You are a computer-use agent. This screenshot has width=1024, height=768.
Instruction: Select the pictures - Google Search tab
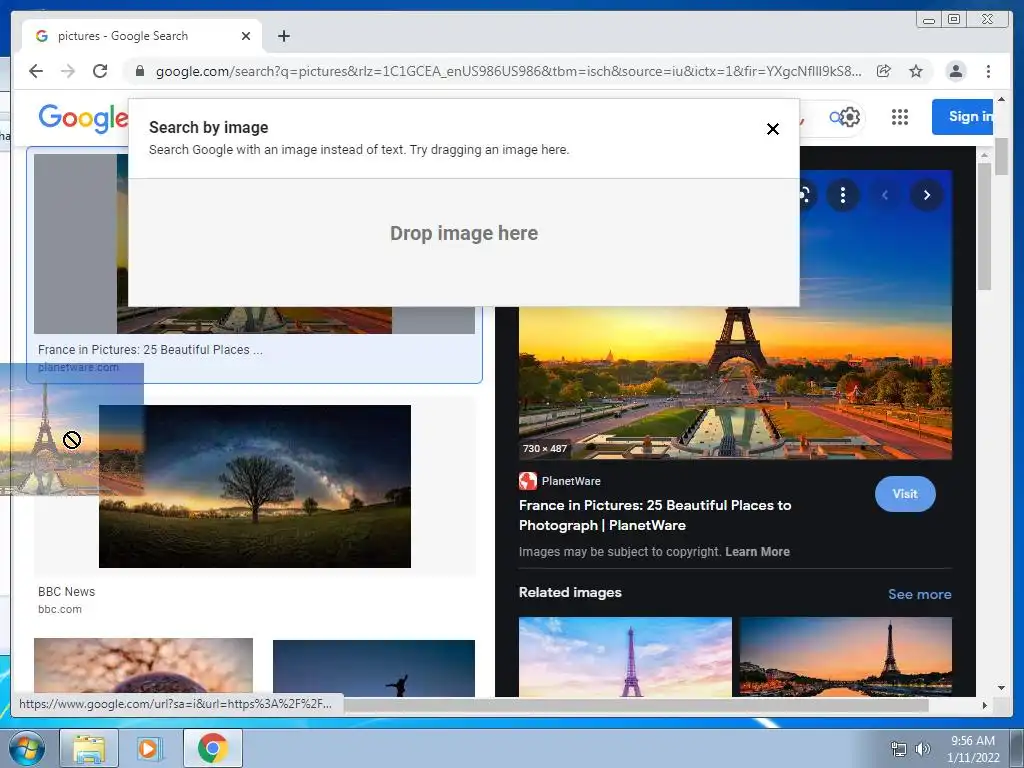(x=142, y=36)
